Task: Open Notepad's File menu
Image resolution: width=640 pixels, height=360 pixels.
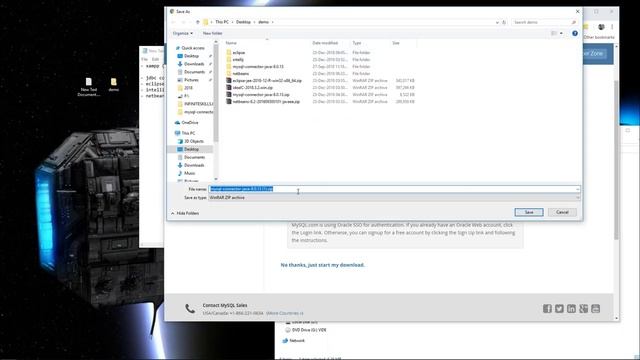Action: click(x=144, y=59)
